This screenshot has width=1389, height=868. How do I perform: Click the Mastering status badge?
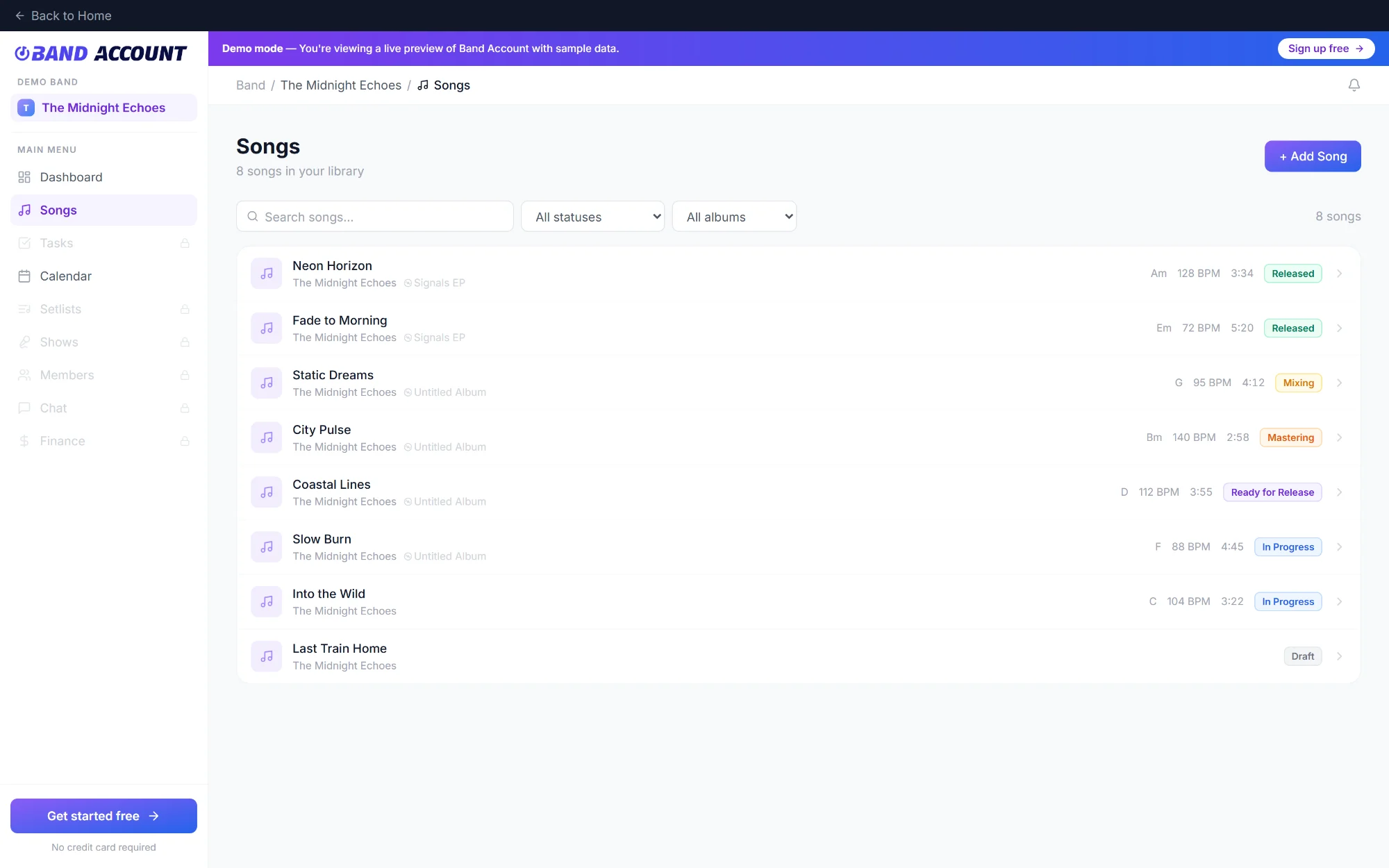click(1290, 437)
